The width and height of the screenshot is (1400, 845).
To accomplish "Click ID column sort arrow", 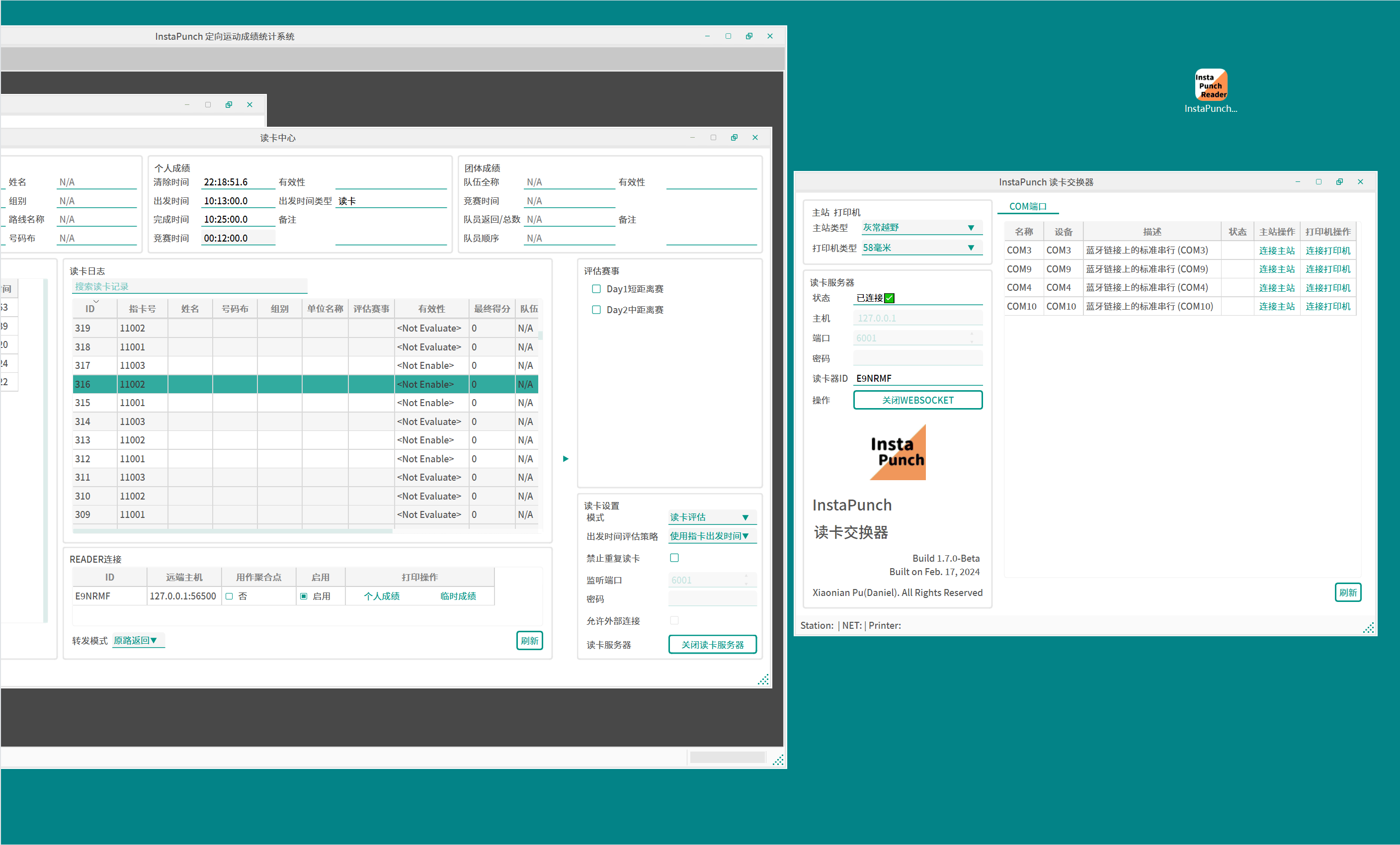I will 96,302.
